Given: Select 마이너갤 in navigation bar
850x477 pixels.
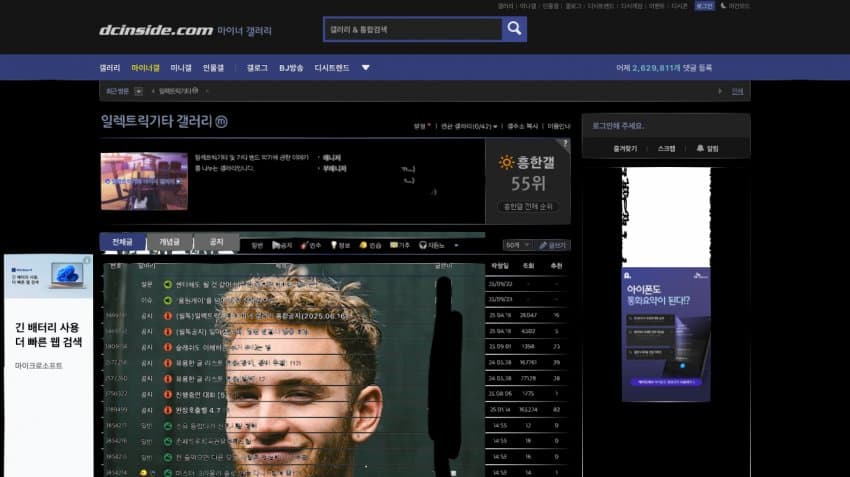Looking at the screenshot, I should [145, 68].
